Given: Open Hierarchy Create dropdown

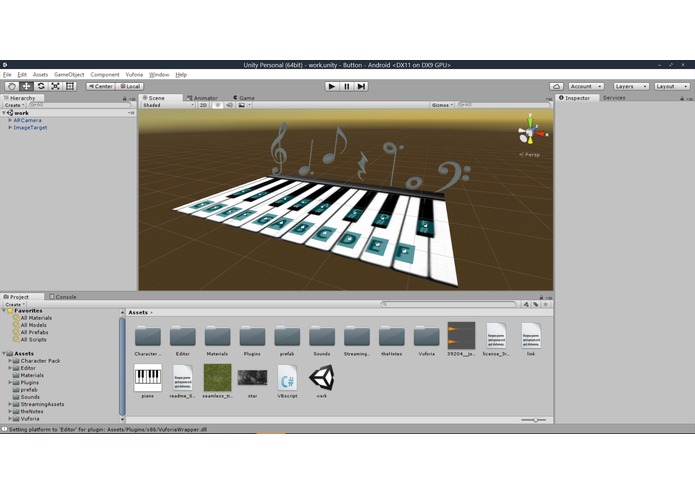Looking at the screenshot, I should click(x=14, y=105).
